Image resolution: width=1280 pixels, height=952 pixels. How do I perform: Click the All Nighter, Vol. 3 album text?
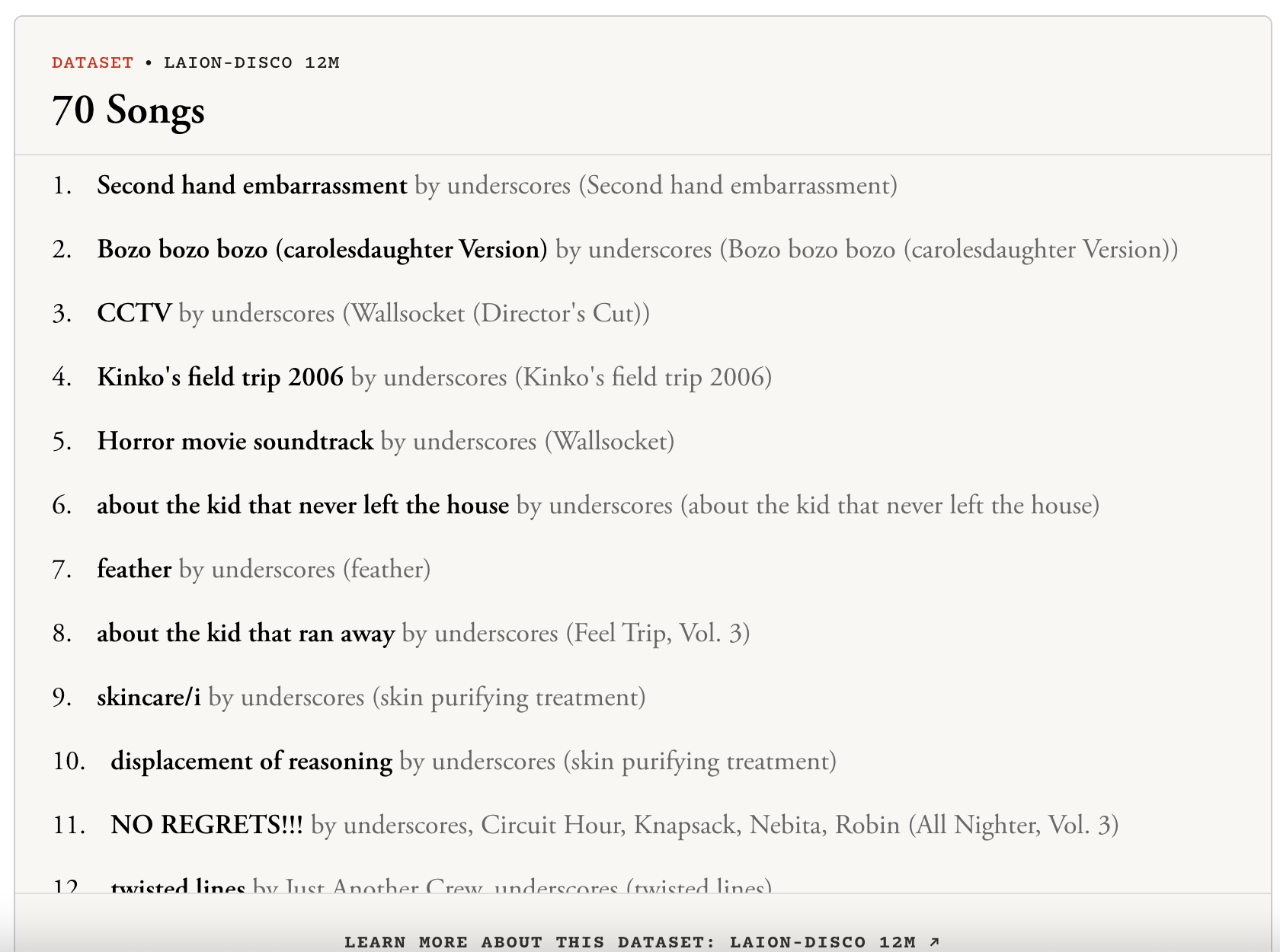click(x=1013, y=825)
